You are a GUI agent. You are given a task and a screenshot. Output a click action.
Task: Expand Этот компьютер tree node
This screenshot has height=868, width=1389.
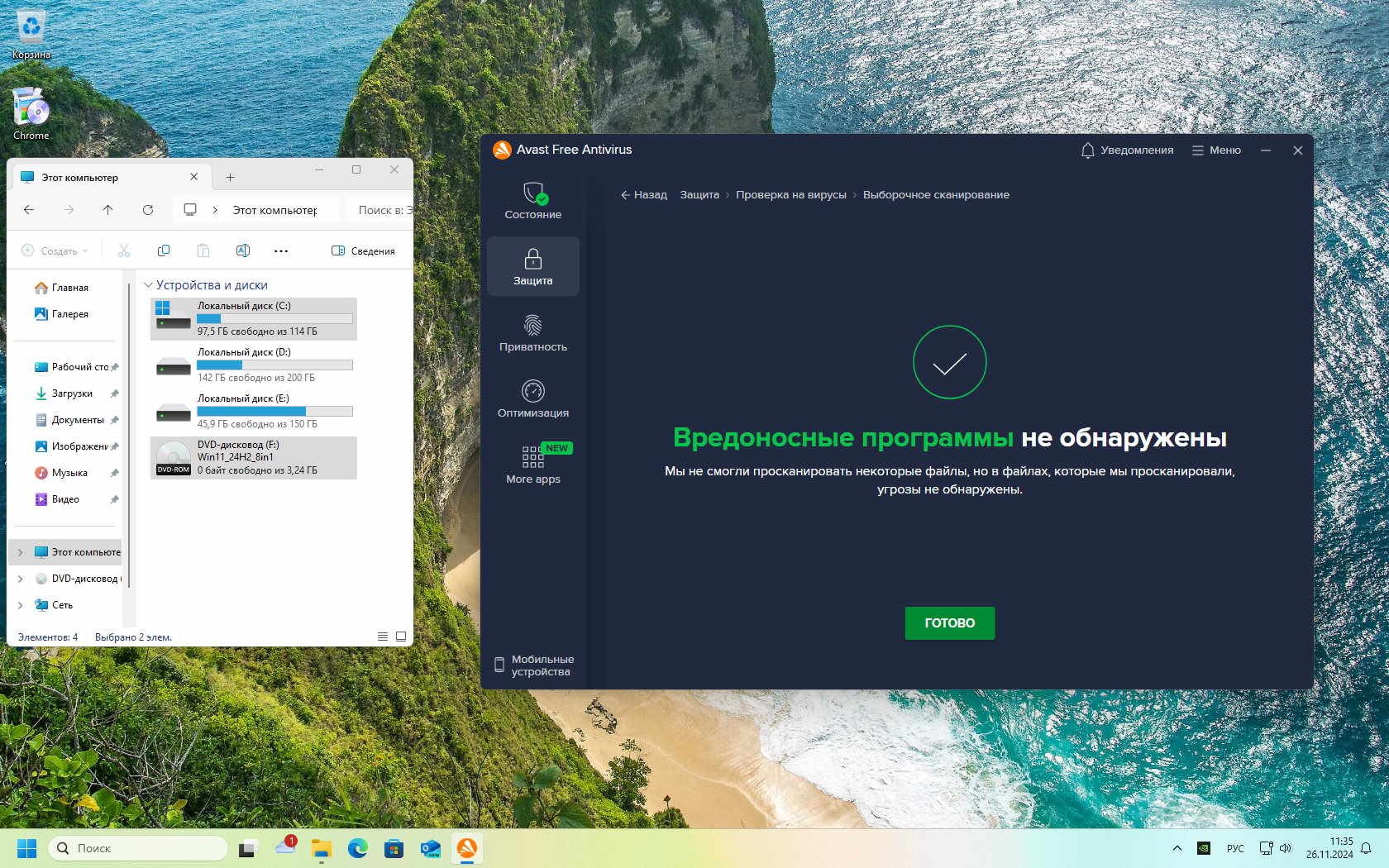pyautogui.click(x=21, y=552)
